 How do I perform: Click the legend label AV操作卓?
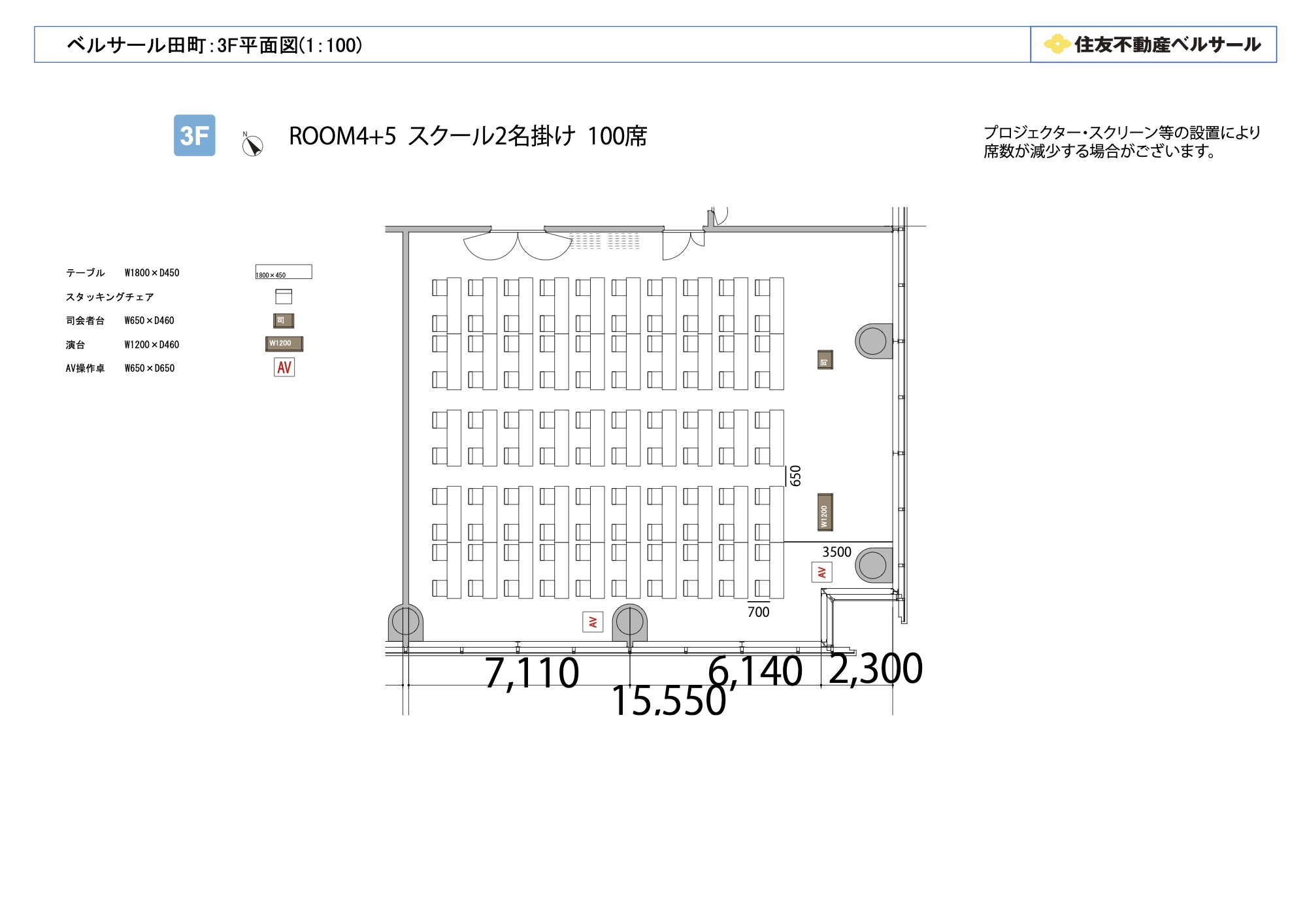[x=85, y=368]
